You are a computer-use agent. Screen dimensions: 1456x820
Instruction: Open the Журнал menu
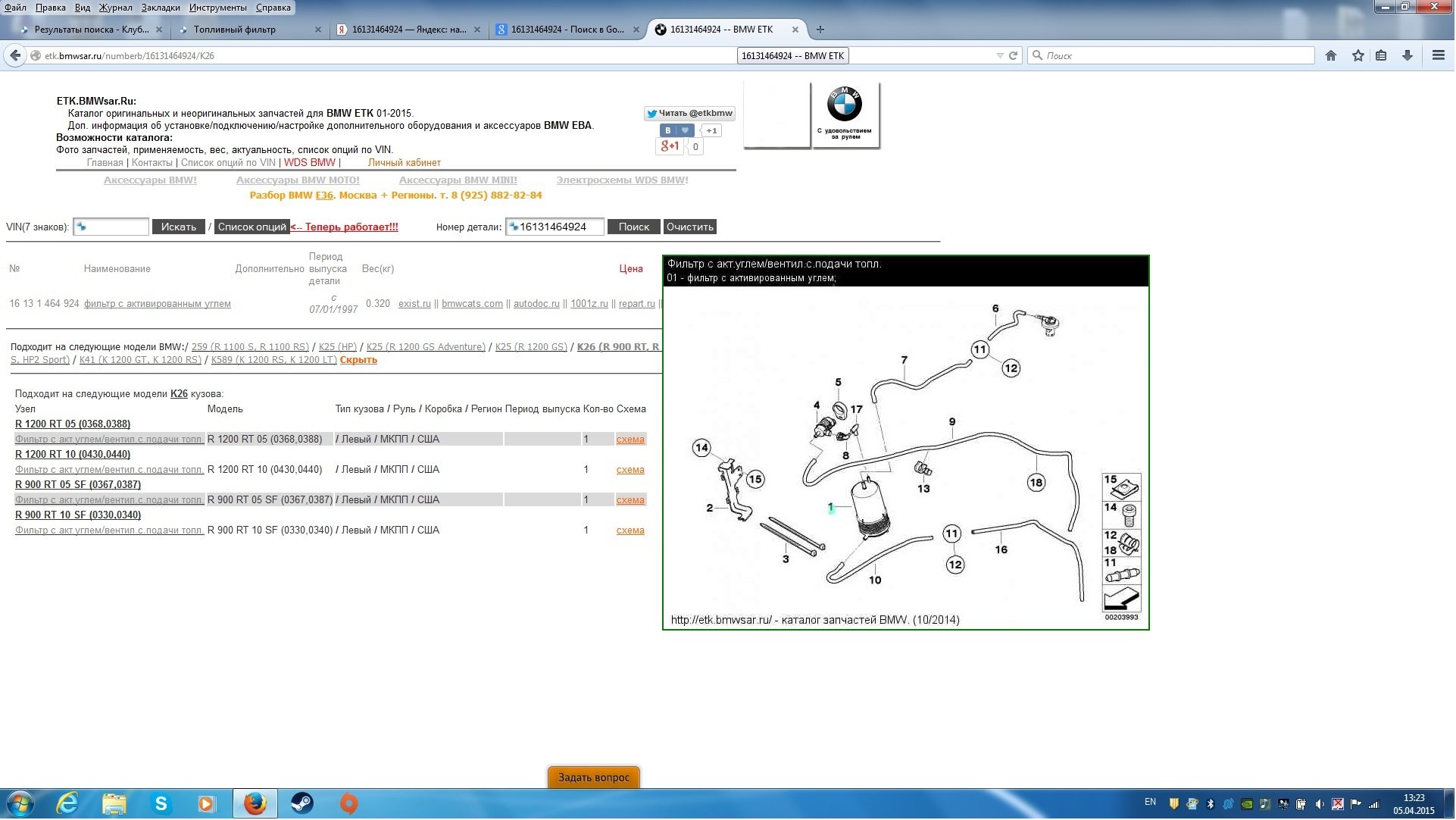[x=115, y=8]
